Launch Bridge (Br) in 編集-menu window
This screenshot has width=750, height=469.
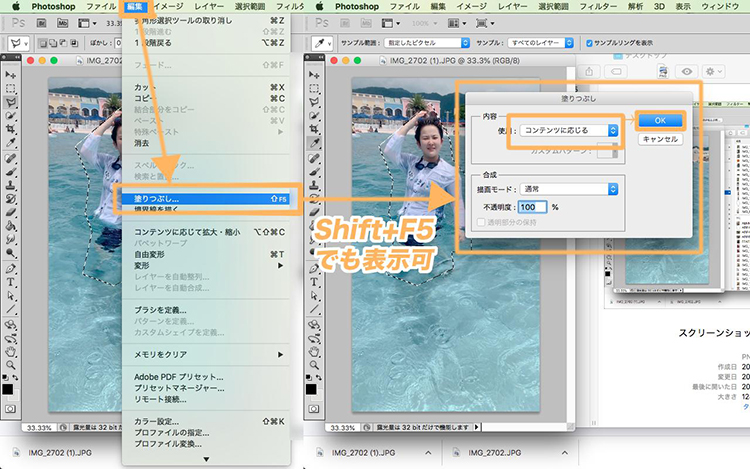42,22
